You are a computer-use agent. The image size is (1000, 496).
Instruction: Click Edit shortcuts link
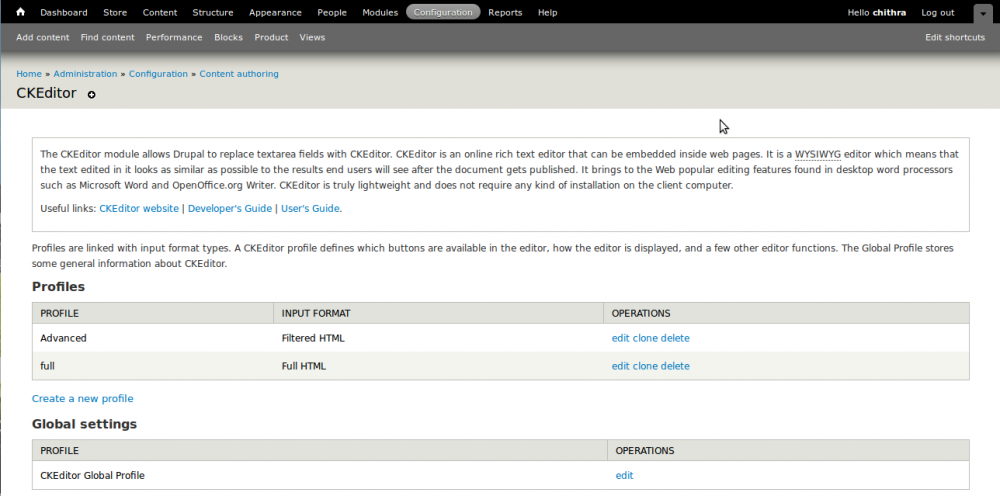[x=955, y=37]
